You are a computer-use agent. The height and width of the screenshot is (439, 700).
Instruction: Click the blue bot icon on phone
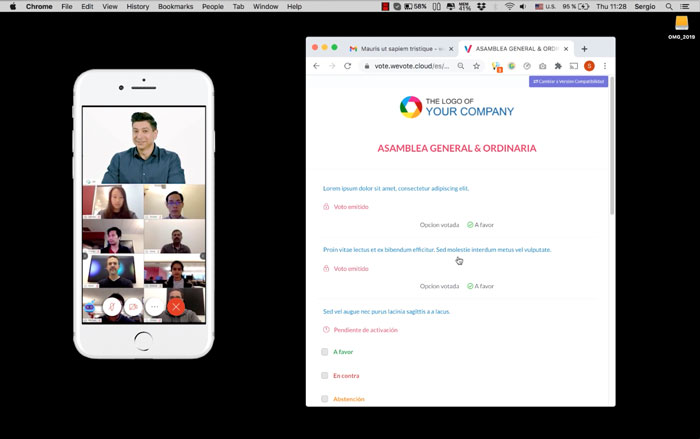89,307
